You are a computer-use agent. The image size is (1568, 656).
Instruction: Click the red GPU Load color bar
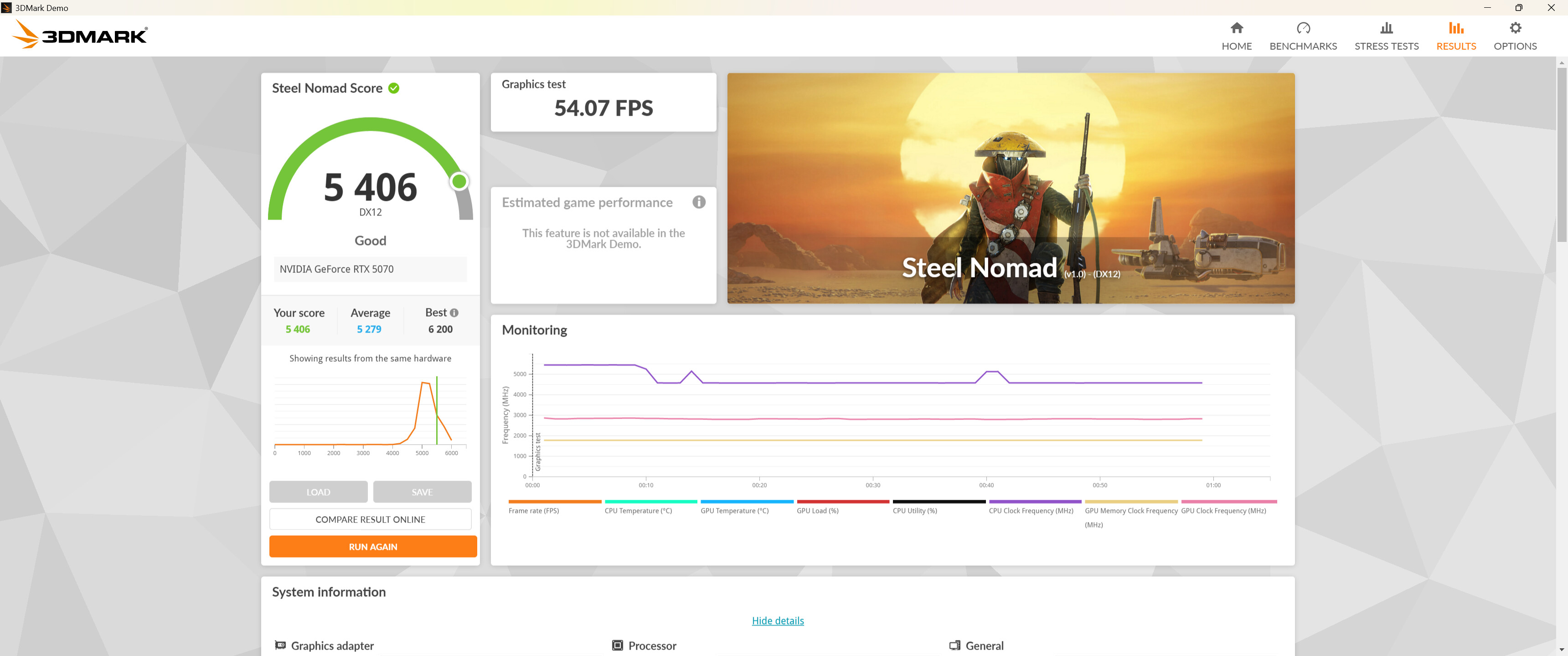[x=843, y=502]
